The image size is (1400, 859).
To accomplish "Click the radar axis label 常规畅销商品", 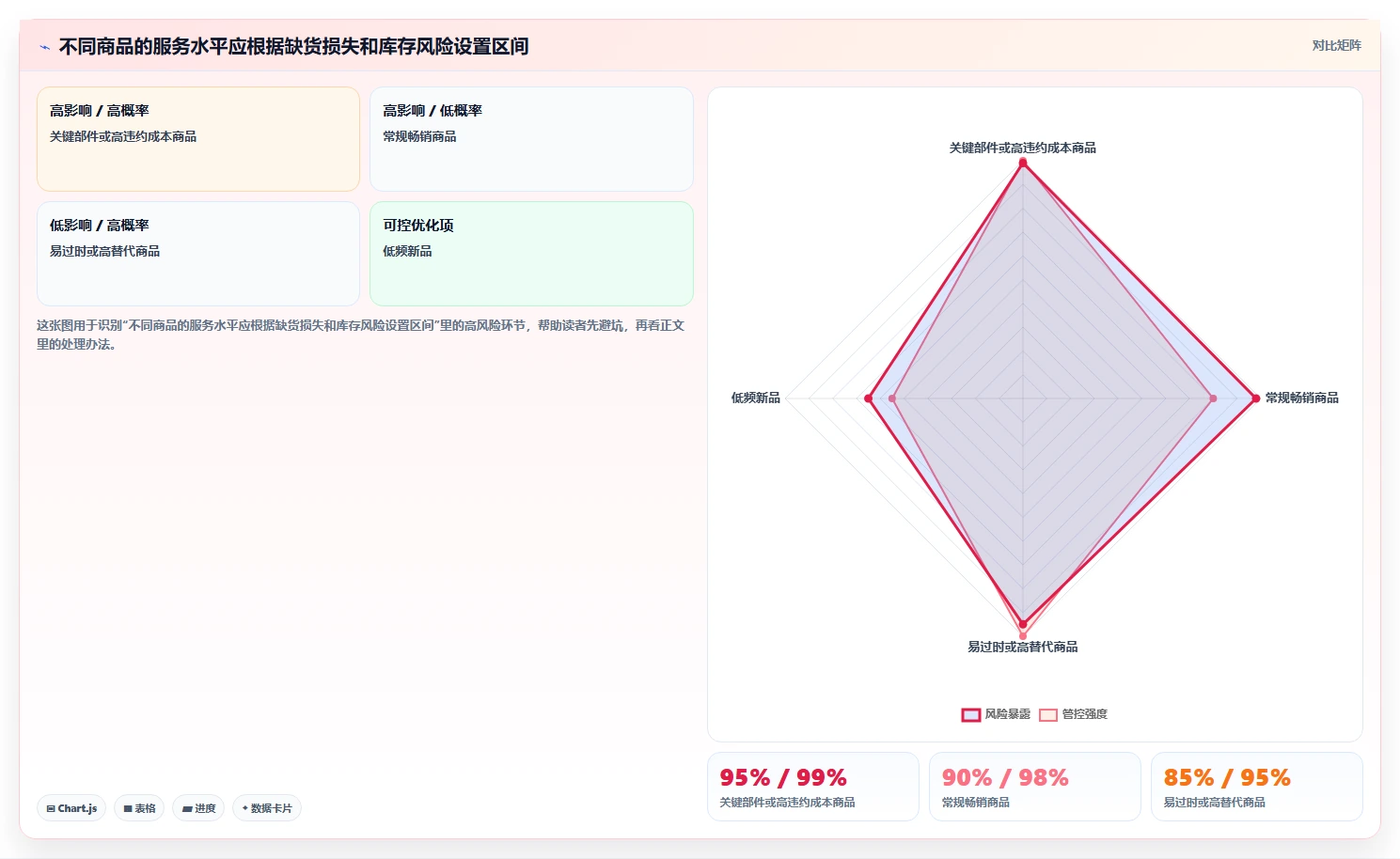I will (x=1302, y=398).
